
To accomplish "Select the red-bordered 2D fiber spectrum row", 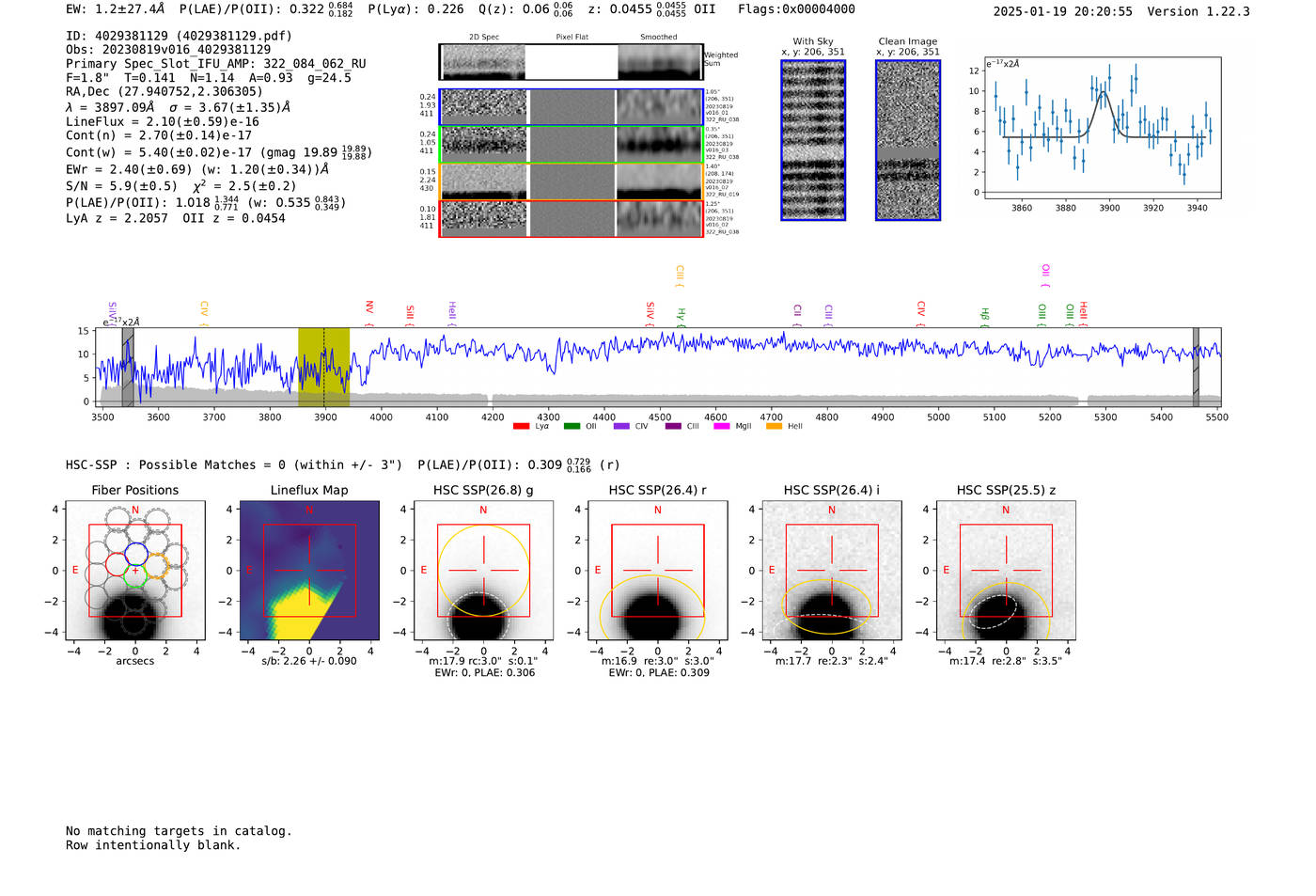I will click(x=571, y=218).
